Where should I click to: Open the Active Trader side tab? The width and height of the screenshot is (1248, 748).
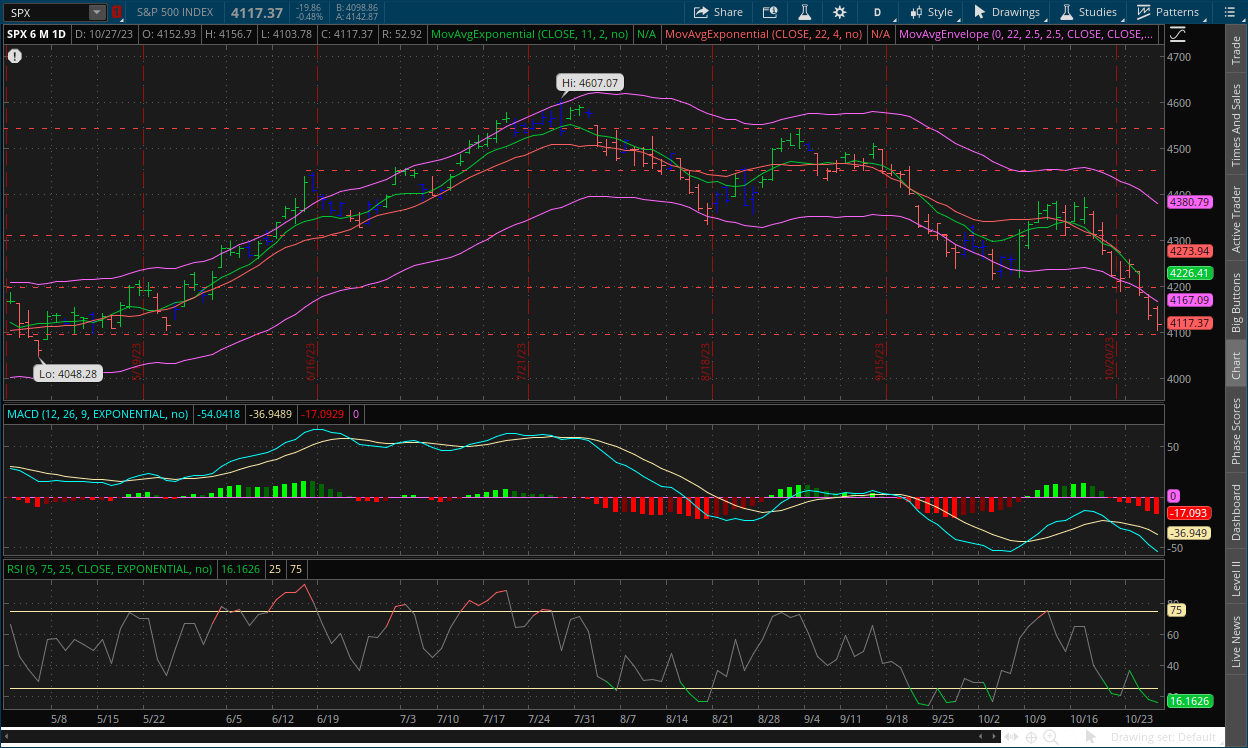(x=1236, y=219)
